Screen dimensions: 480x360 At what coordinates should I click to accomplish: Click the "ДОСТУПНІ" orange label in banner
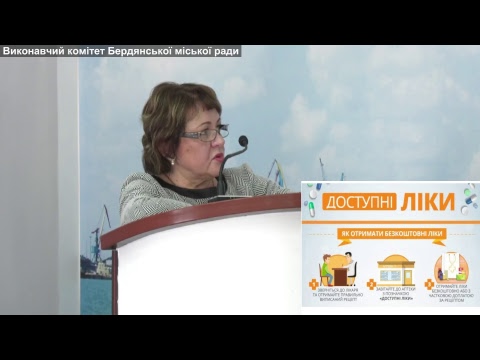359,201
